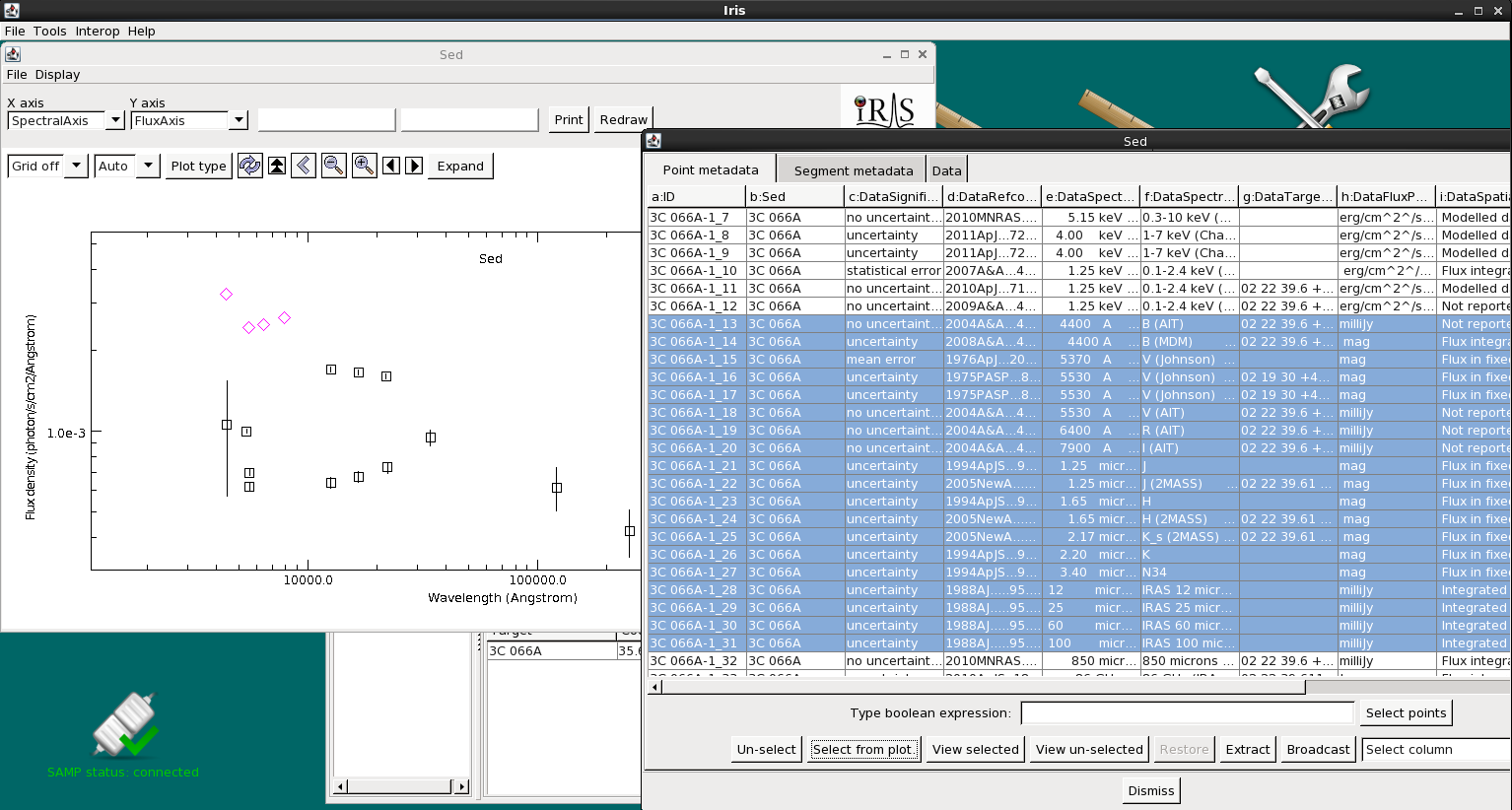Screen dimensions: 1512x810
Task: Expand the Grid off dropdown
Action: point(76,166)
